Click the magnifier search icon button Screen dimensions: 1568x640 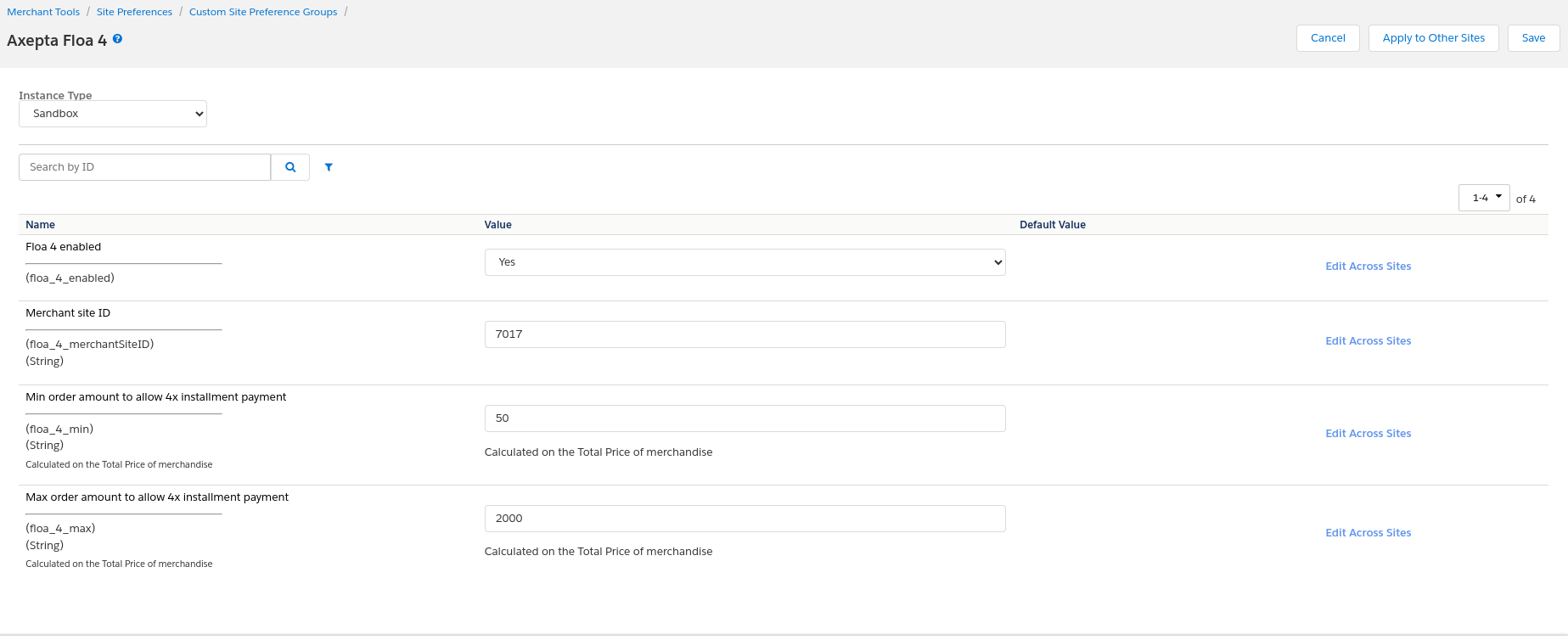290,167
